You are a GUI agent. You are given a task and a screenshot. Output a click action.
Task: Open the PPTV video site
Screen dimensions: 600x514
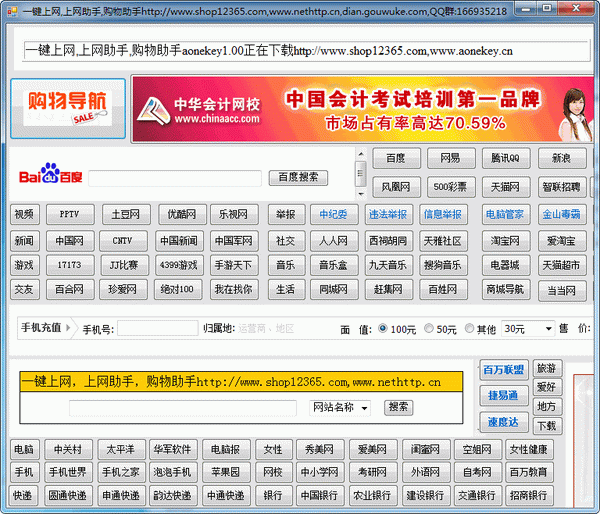click(70, 214)
